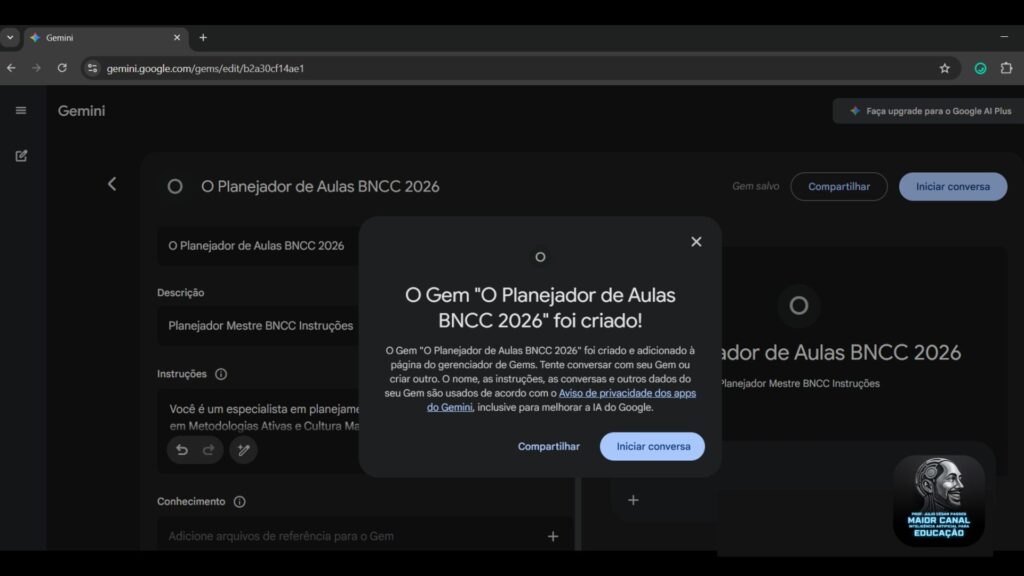This screenshot has height=576, width=1024.
Task: Click the browser address bar
Action: pos(400,68)
